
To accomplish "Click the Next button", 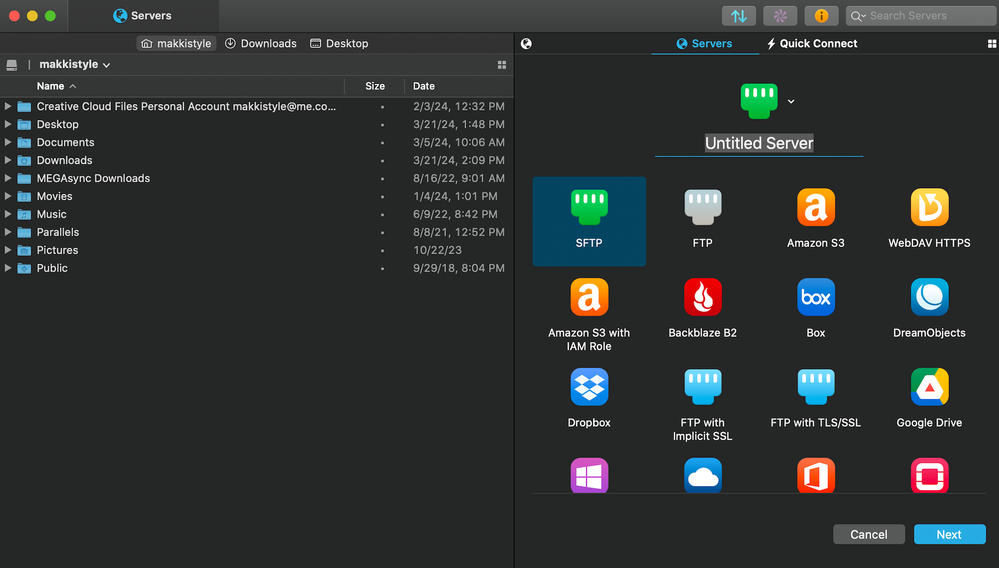I will (948, 535).
